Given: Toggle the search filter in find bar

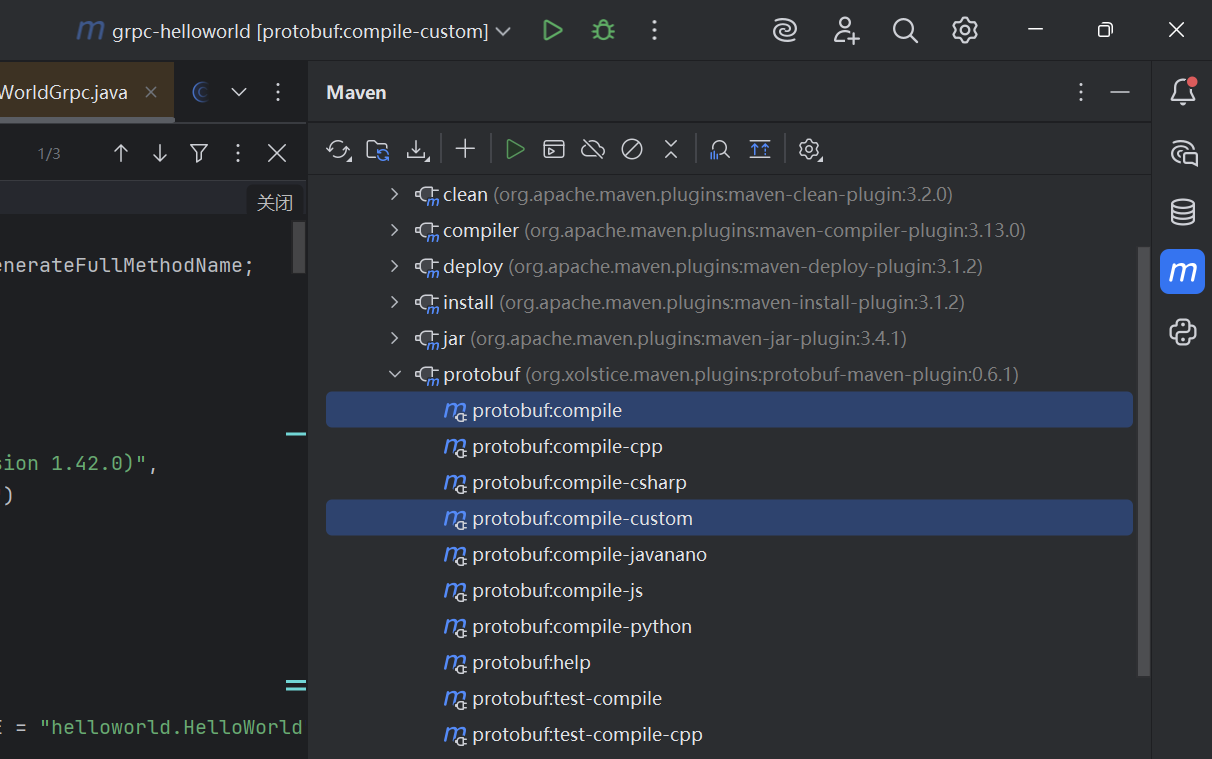Looking at the screenshot, I should pyautogui.click(x=198, y=153).
